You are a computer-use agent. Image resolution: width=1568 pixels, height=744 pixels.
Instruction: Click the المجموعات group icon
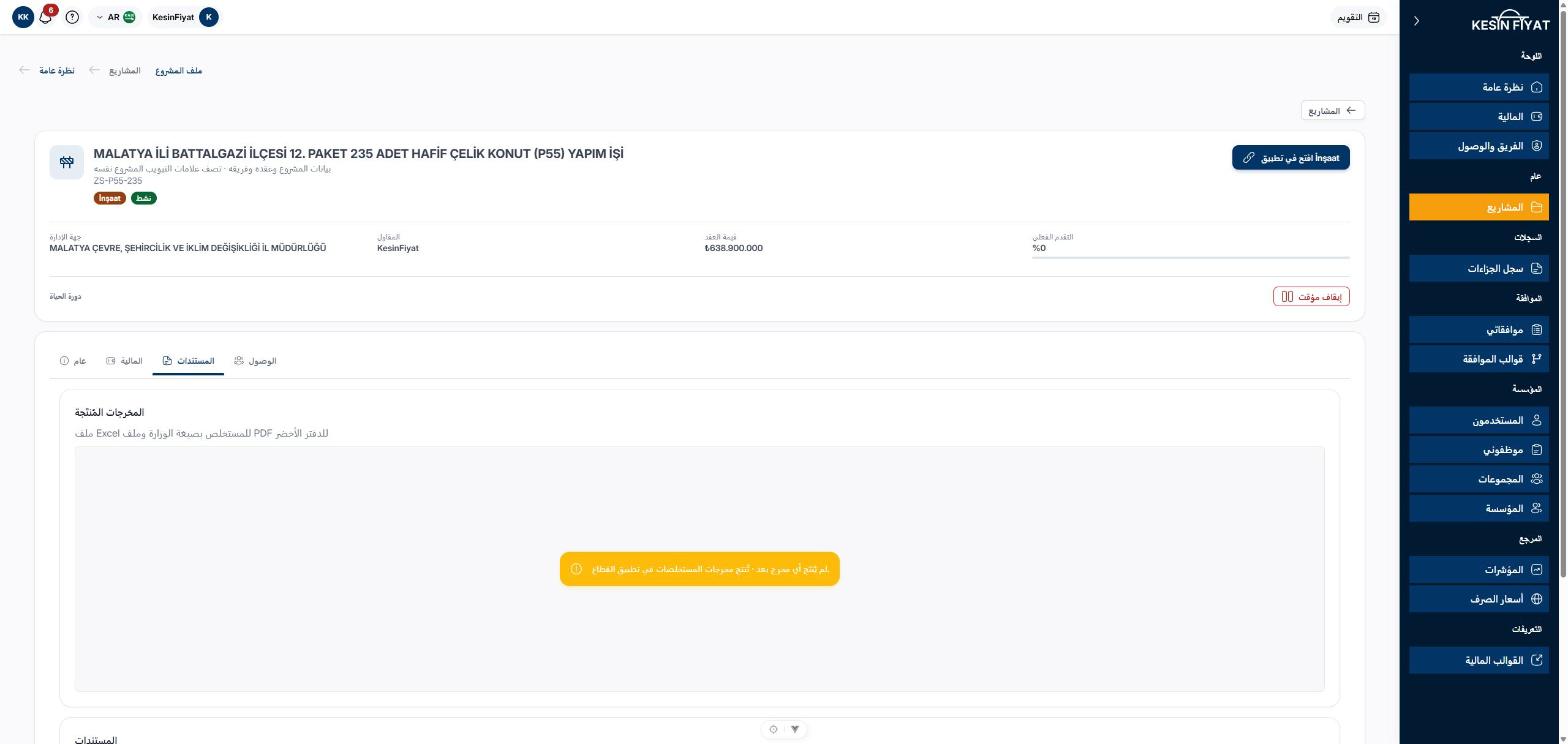click(1537, 479)
